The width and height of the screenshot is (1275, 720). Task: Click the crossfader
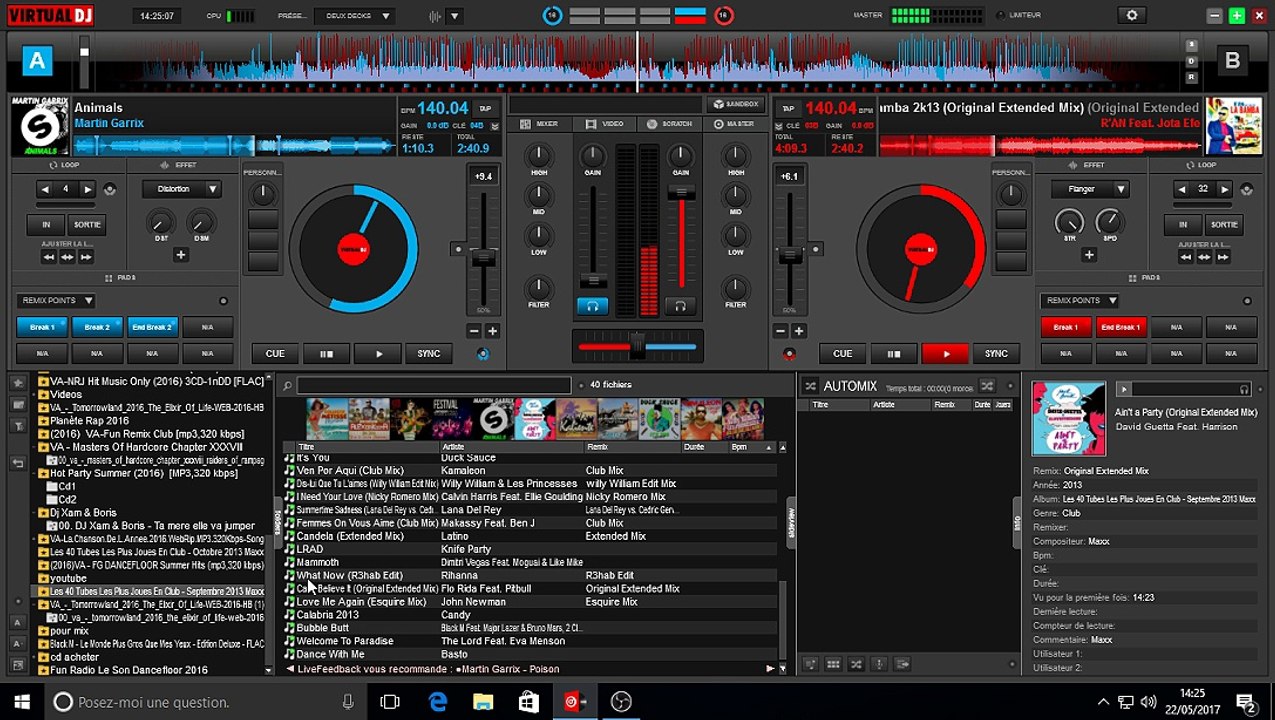pos(637,347)
